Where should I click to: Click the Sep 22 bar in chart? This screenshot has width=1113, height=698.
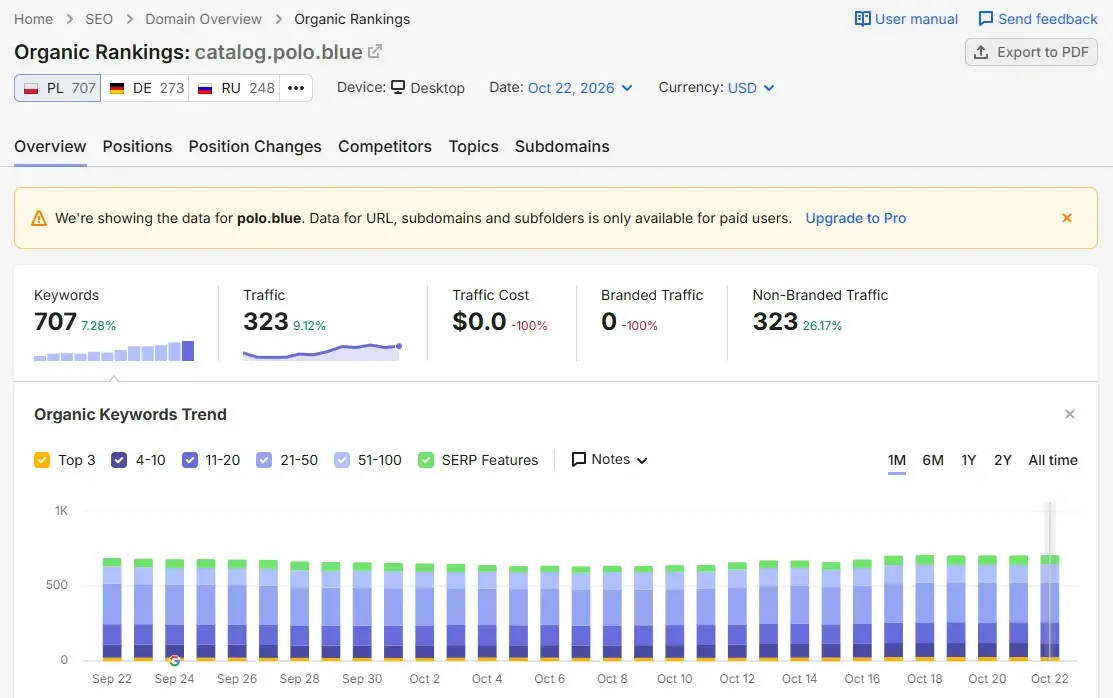click(112, 609)
